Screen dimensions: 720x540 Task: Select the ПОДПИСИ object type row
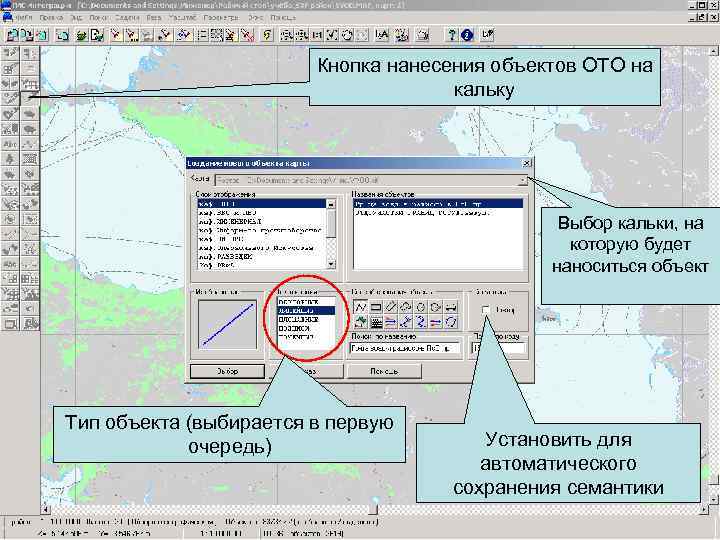[306, 328]
